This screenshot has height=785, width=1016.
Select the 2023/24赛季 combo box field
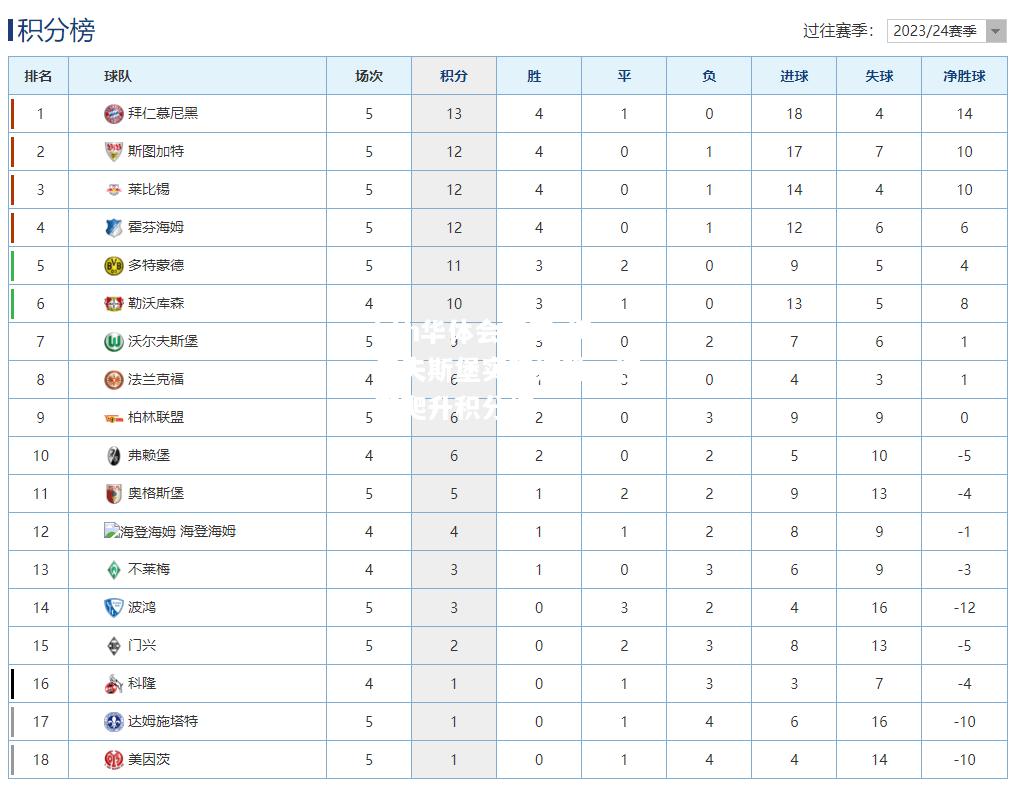[947, 31]
